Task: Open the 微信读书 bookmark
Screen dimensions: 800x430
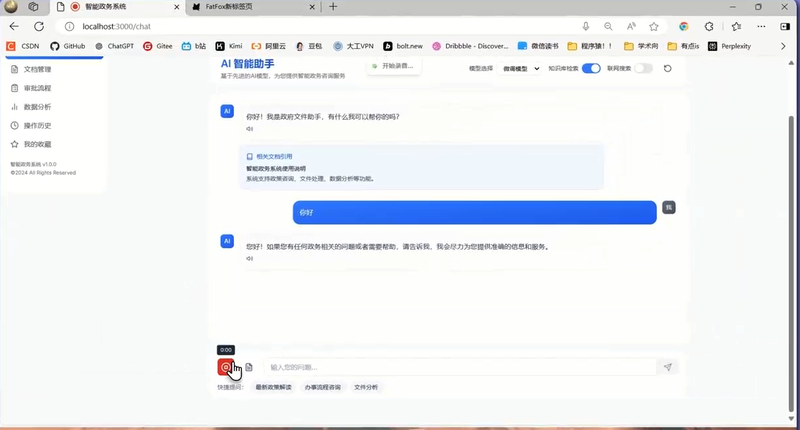Action: coord(538,46)
